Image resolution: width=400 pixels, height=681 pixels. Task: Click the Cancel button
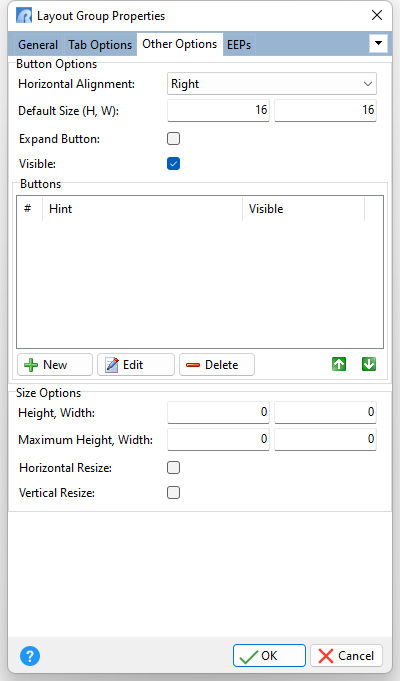[346, 655]
